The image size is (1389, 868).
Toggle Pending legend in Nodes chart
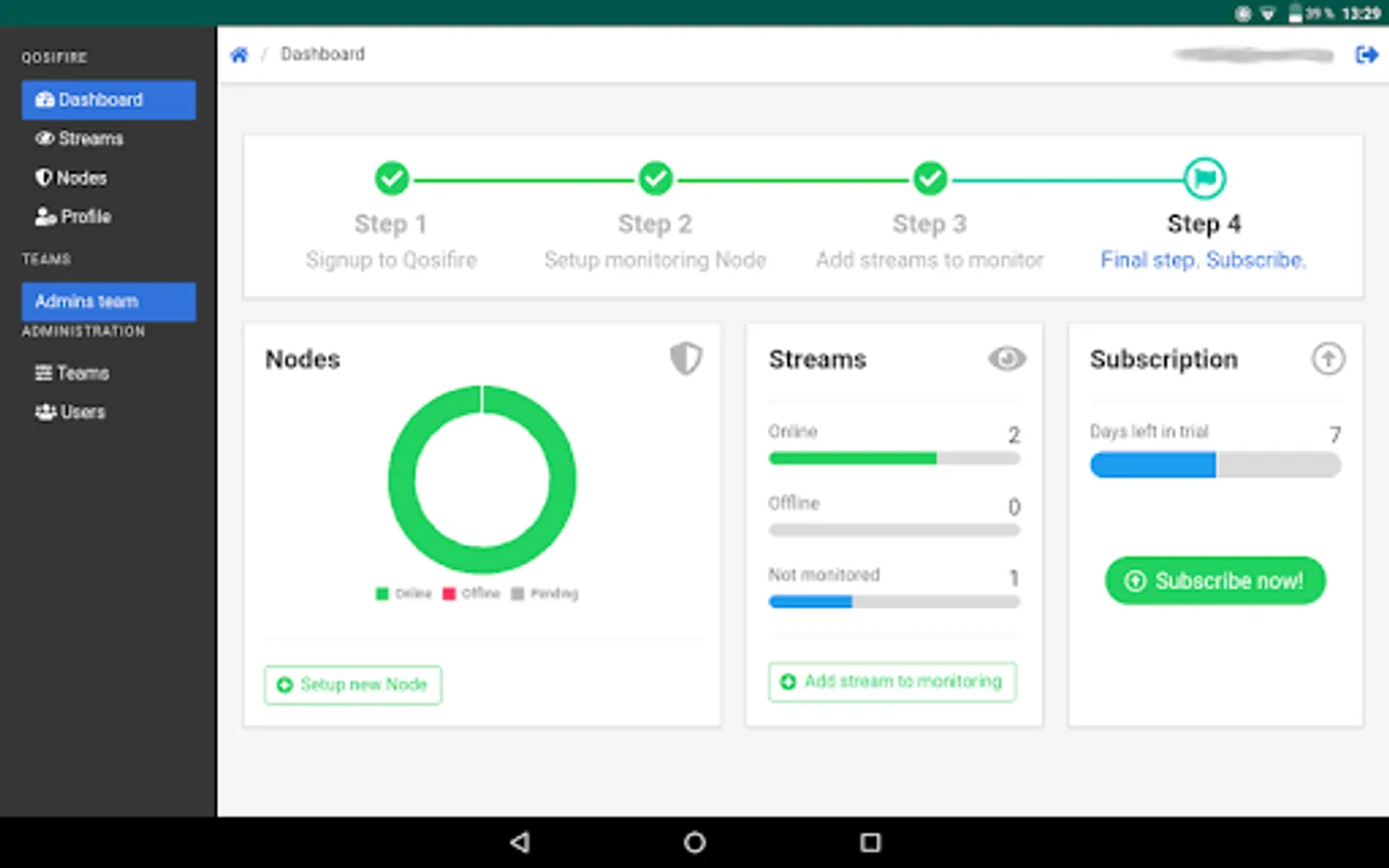(545, 594)
